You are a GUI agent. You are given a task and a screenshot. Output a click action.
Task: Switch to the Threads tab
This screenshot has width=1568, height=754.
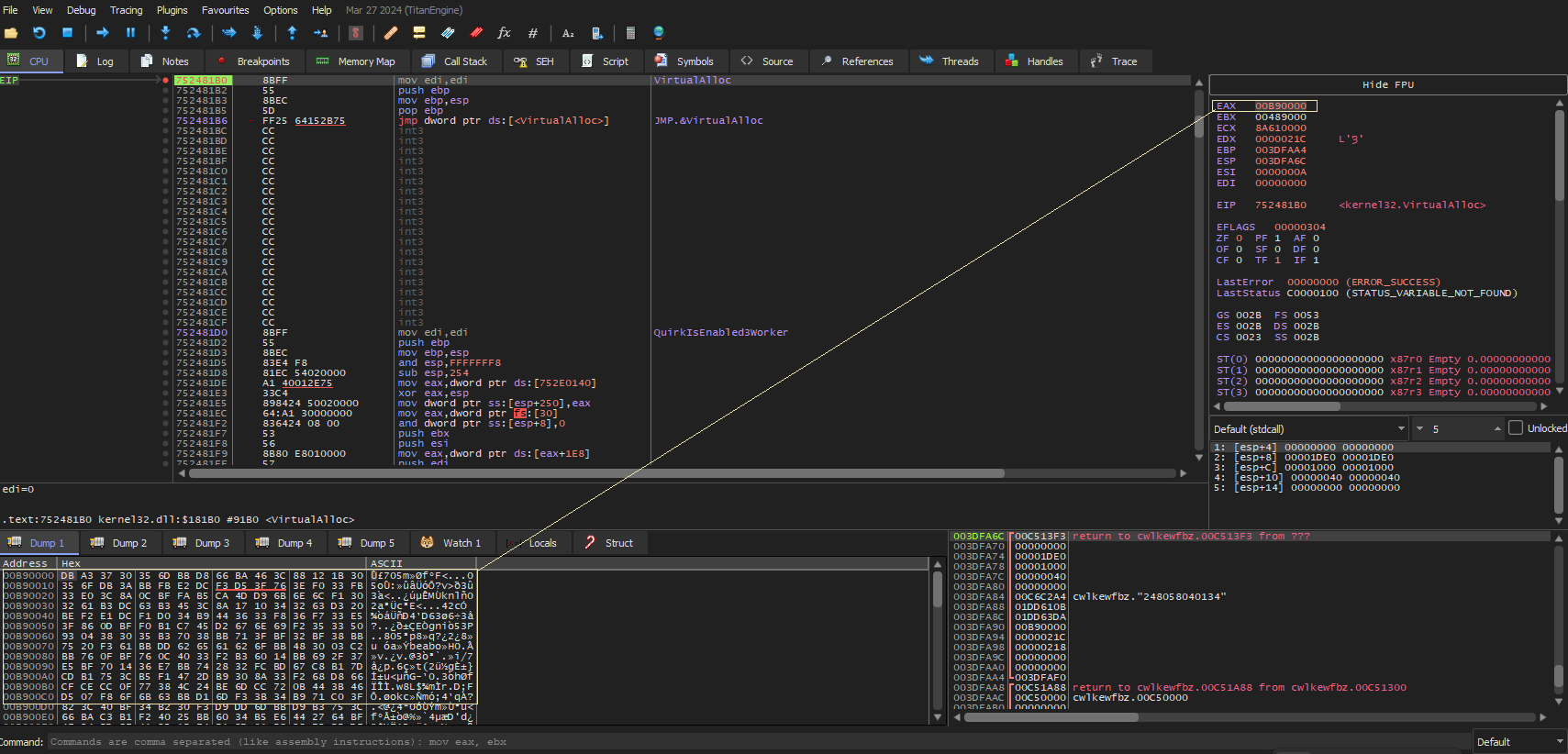[950, 61]
